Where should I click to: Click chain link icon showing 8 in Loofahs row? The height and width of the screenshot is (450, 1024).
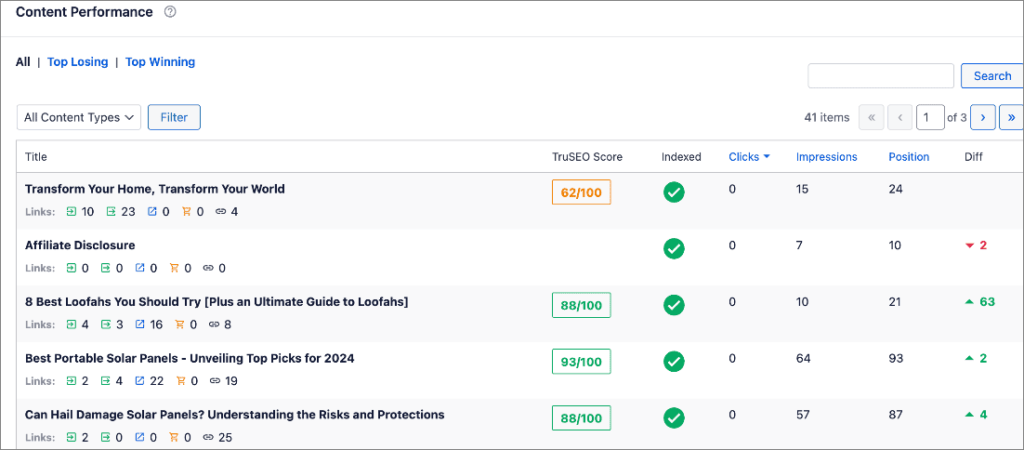214,325
